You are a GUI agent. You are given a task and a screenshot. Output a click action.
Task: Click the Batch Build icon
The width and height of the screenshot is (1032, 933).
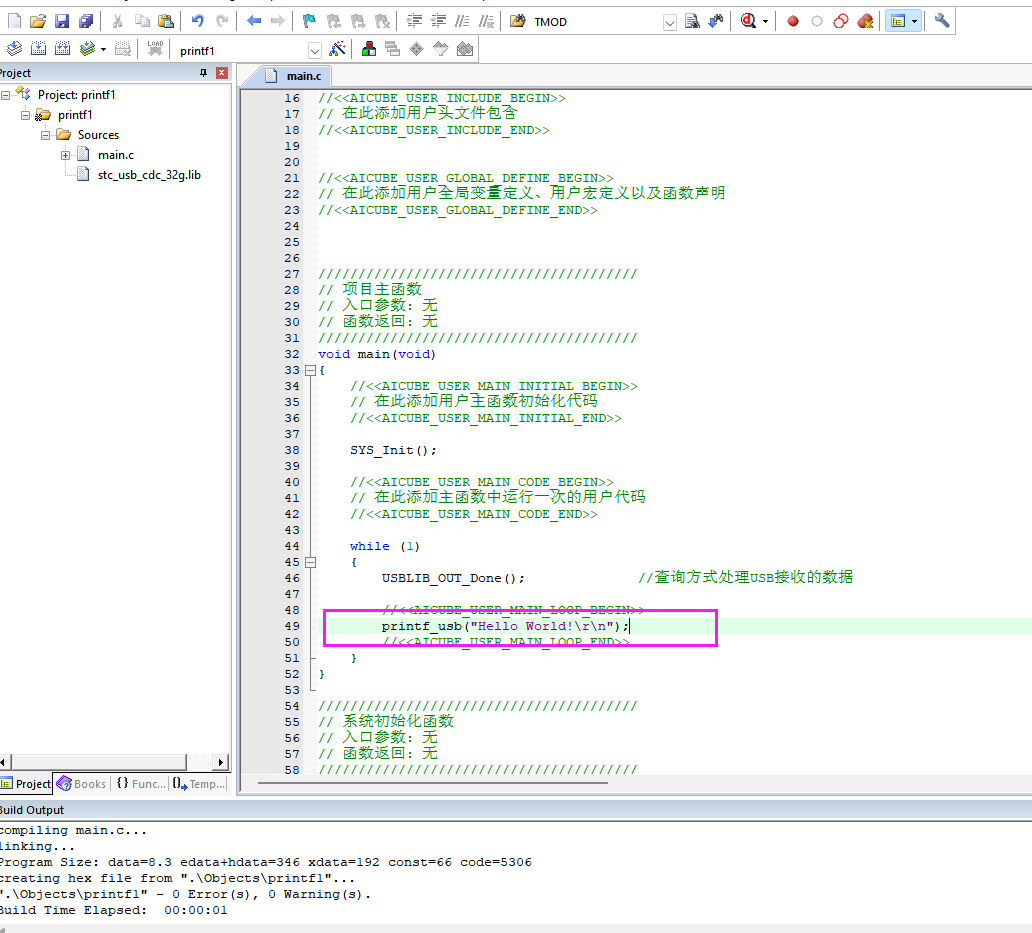pos(87,49)
